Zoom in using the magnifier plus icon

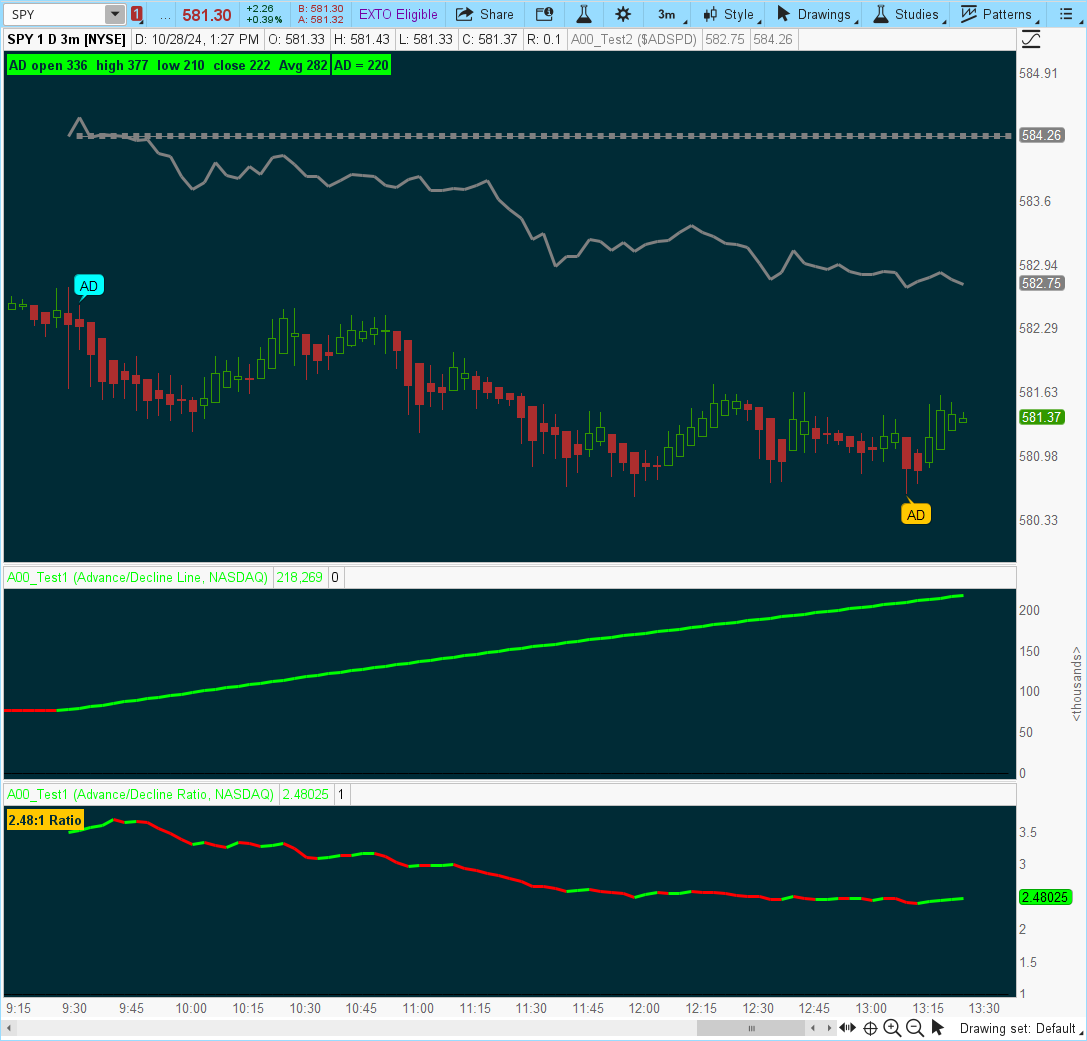pyautogui.click(x=892, y=1029)
